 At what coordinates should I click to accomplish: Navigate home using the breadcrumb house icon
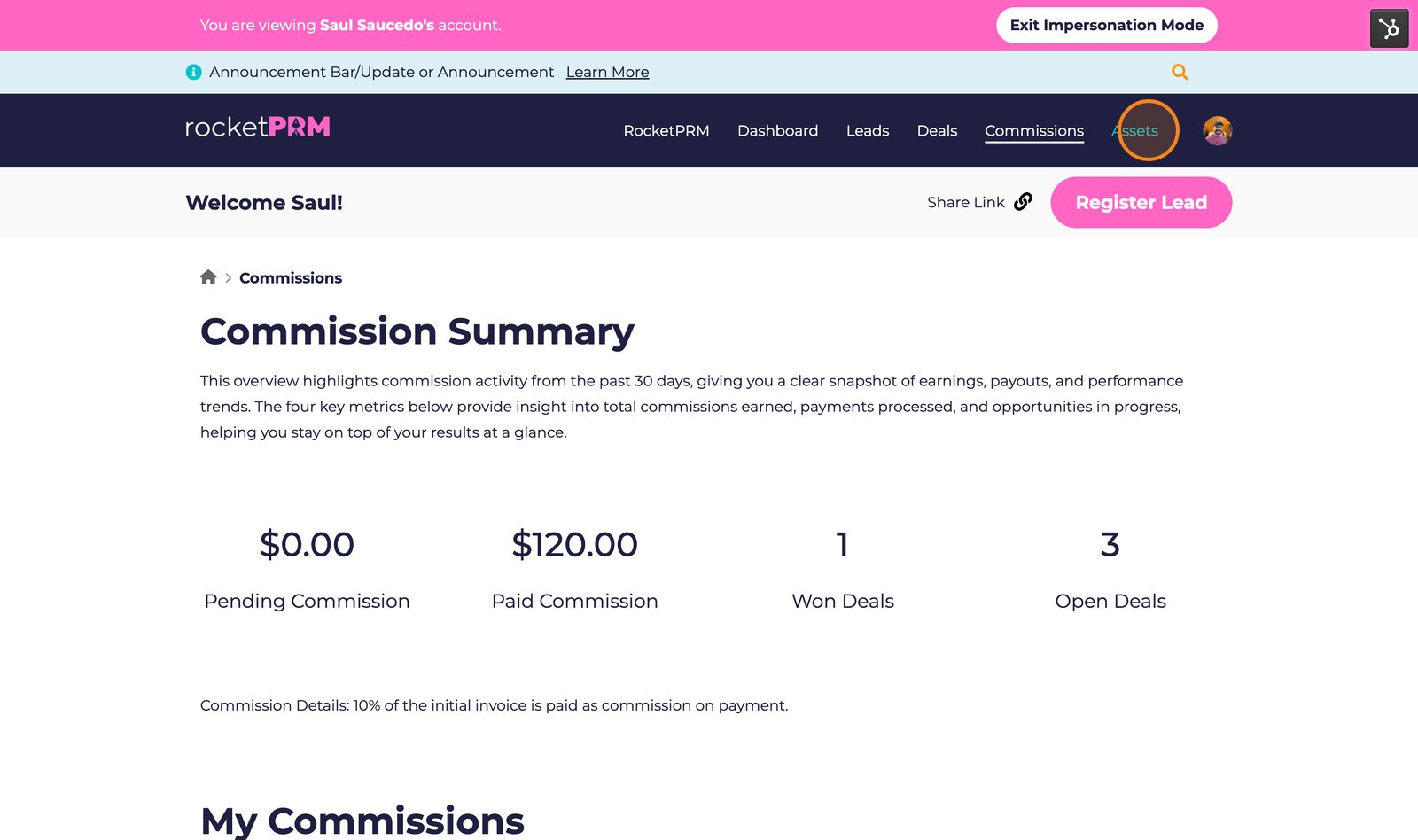[x=208, y=276]
